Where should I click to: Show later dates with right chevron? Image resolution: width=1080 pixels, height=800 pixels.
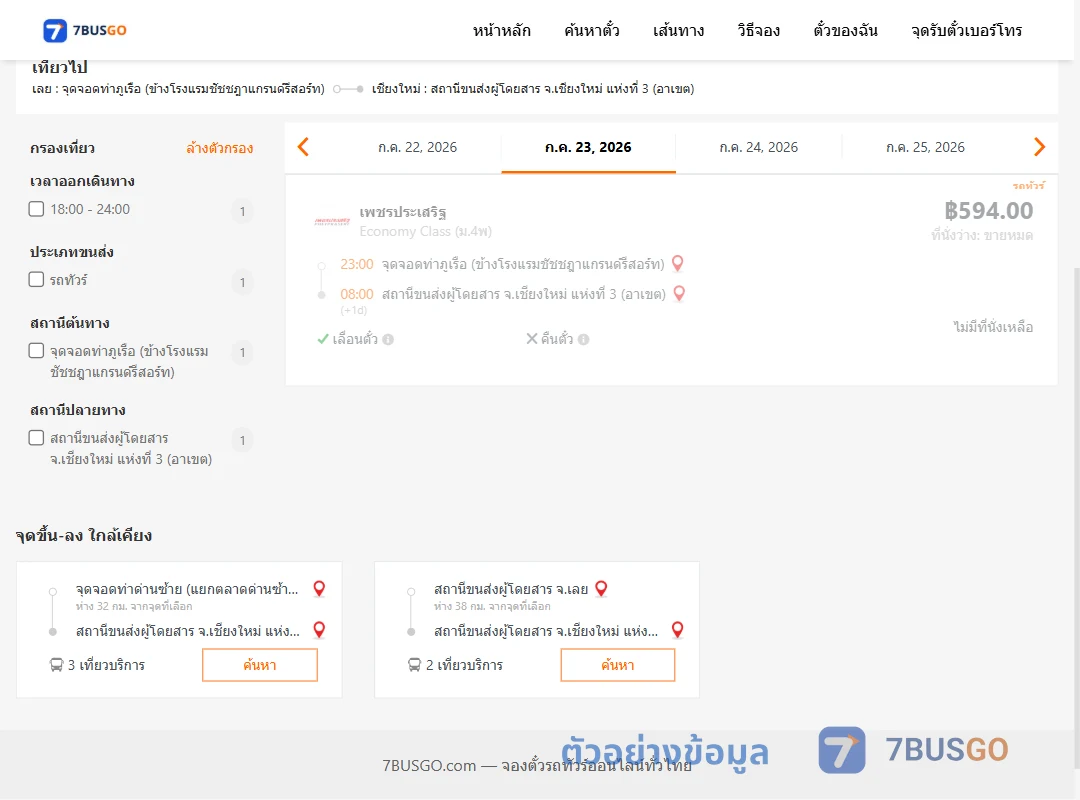click(x=1039, y=147)
